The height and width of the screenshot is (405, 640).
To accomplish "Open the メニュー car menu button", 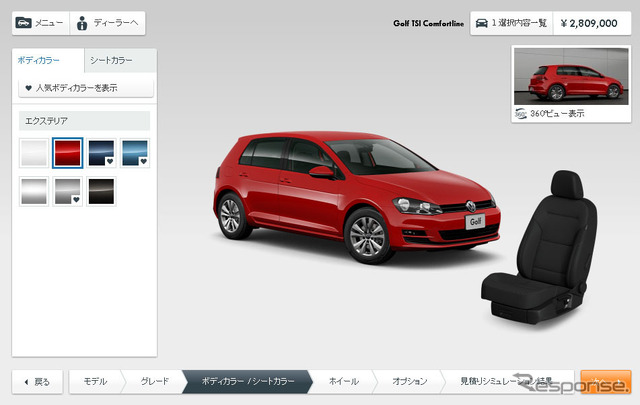I will 41,23.
